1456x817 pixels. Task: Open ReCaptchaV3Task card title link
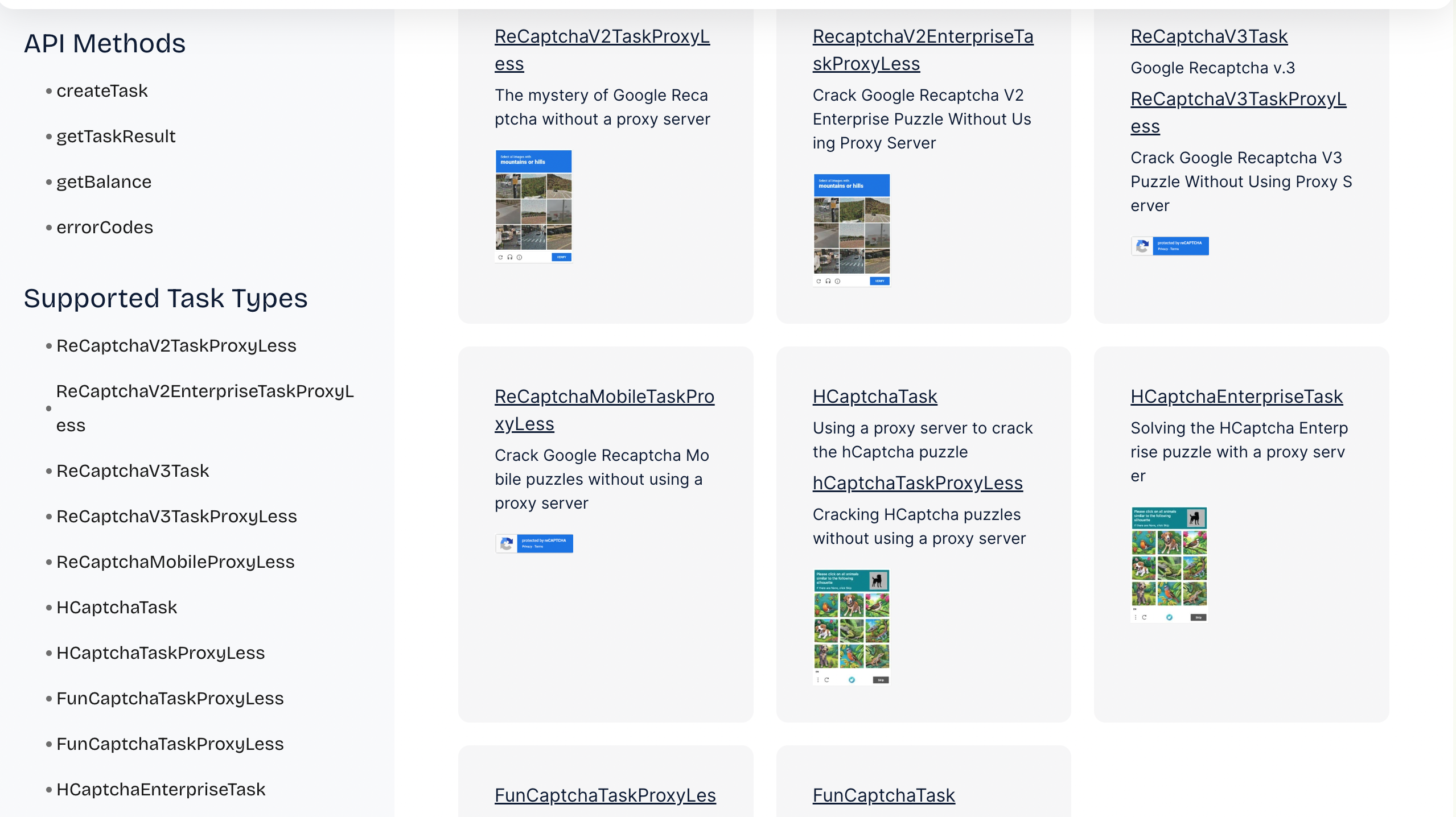tap(1209, 36)
